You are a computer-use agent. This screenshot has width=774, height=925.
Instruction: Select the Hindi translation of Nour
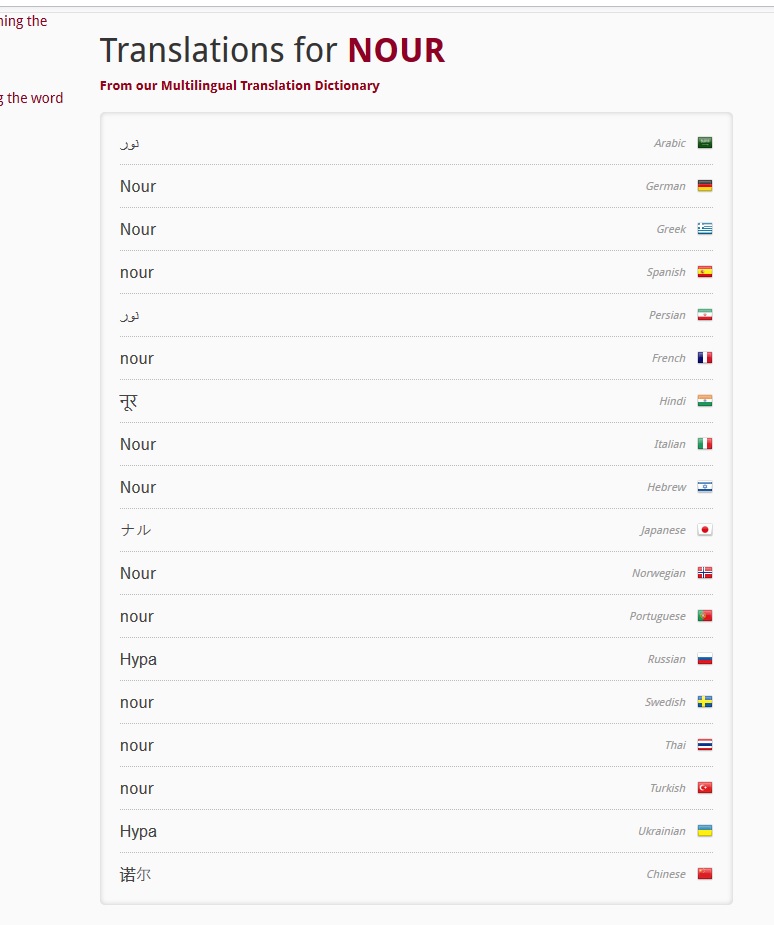coord(129,401)
